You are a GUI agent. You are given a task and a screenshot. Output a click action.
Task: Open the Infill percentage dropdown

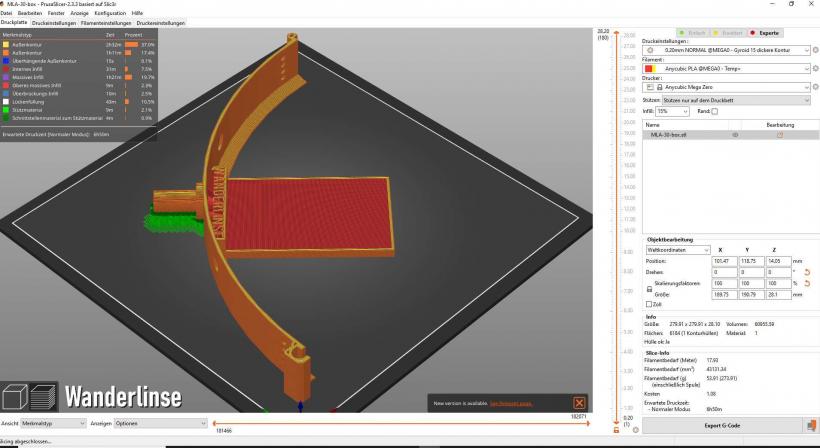(x=672, y=111)
